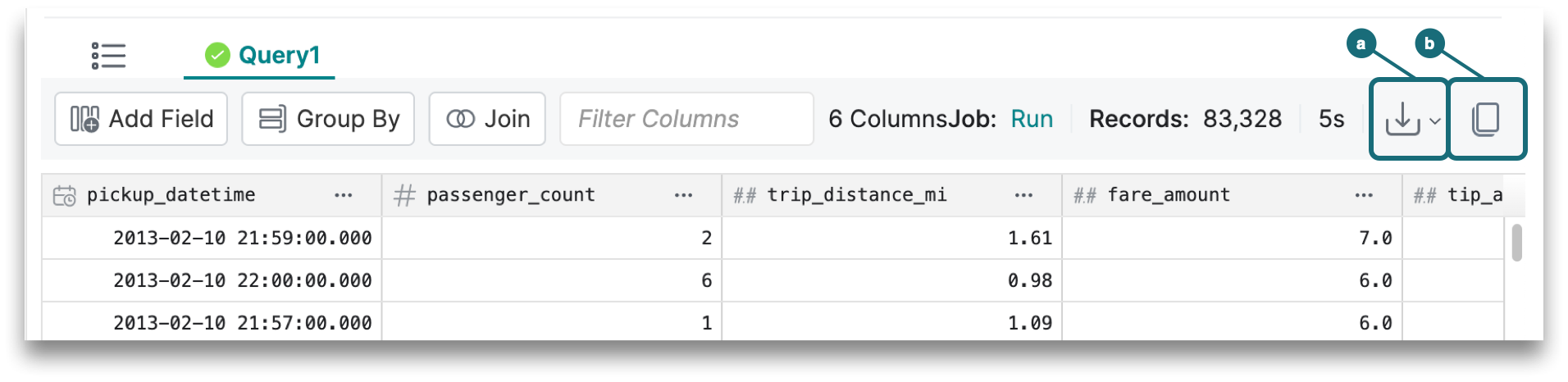Click the Group By button
The width and height of the screenshot is (1568, 382).
328,119
